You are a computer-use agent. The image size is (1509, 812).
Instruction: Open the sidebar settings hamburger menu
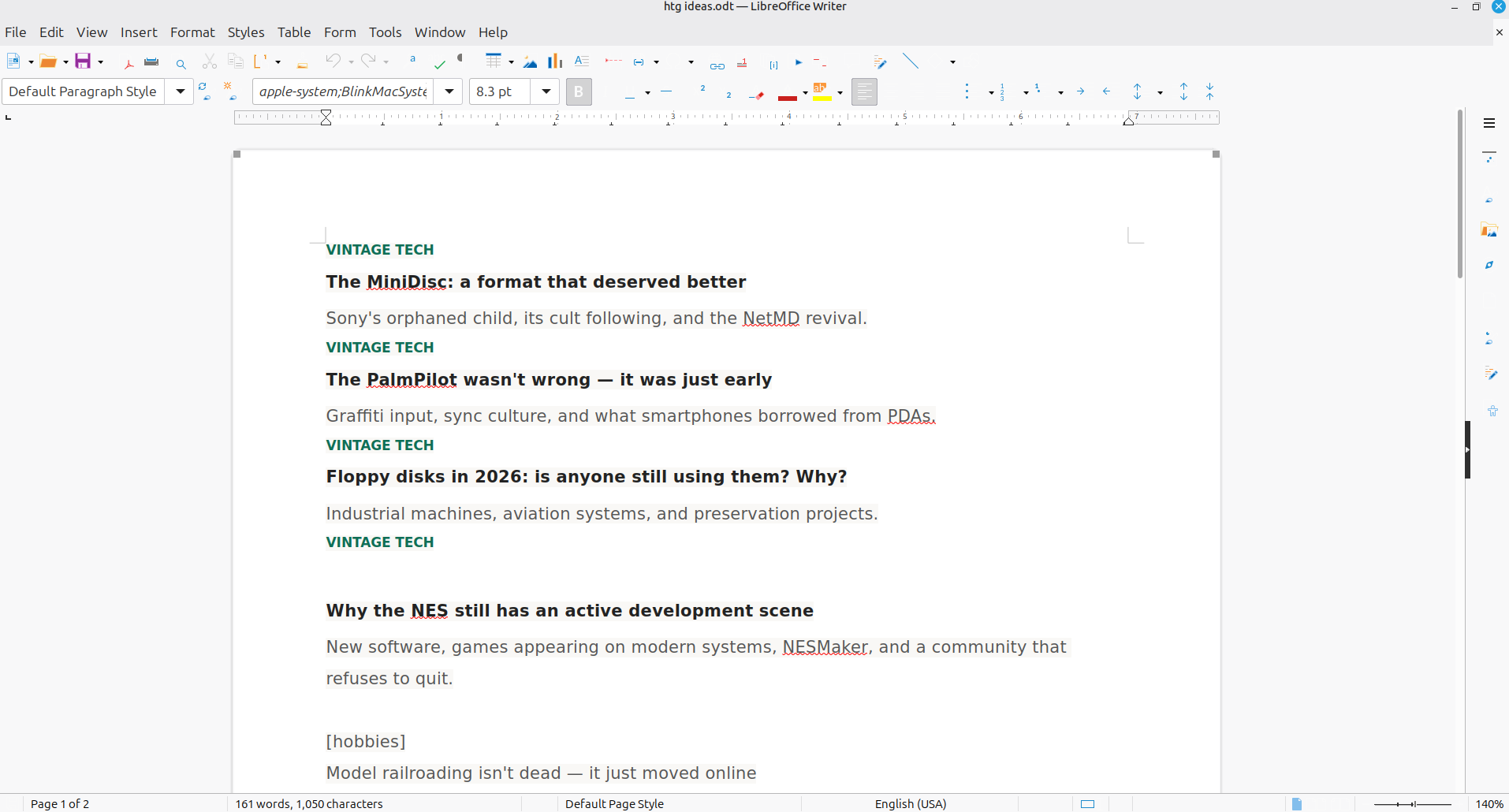tap(1489, 123)
